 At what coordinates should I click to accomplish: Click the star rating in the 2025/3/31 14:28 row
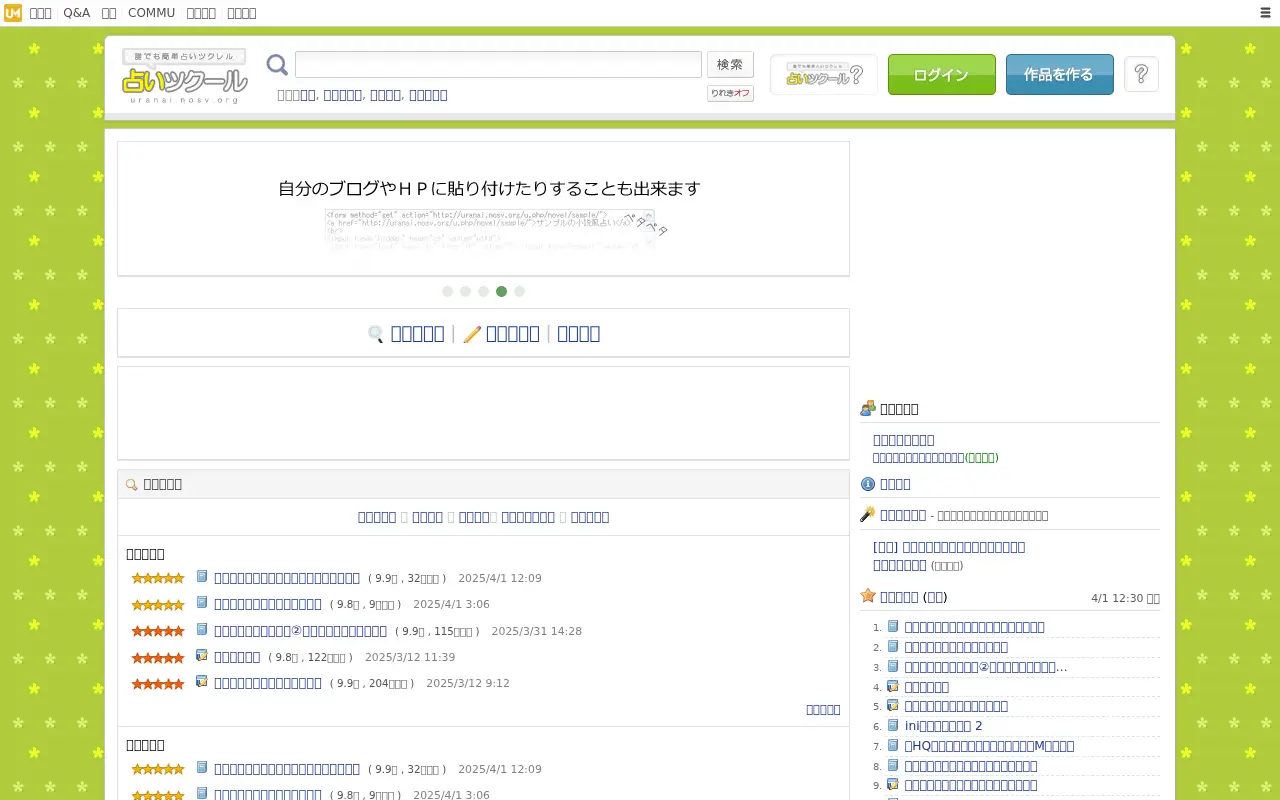(x=158, y=631)
